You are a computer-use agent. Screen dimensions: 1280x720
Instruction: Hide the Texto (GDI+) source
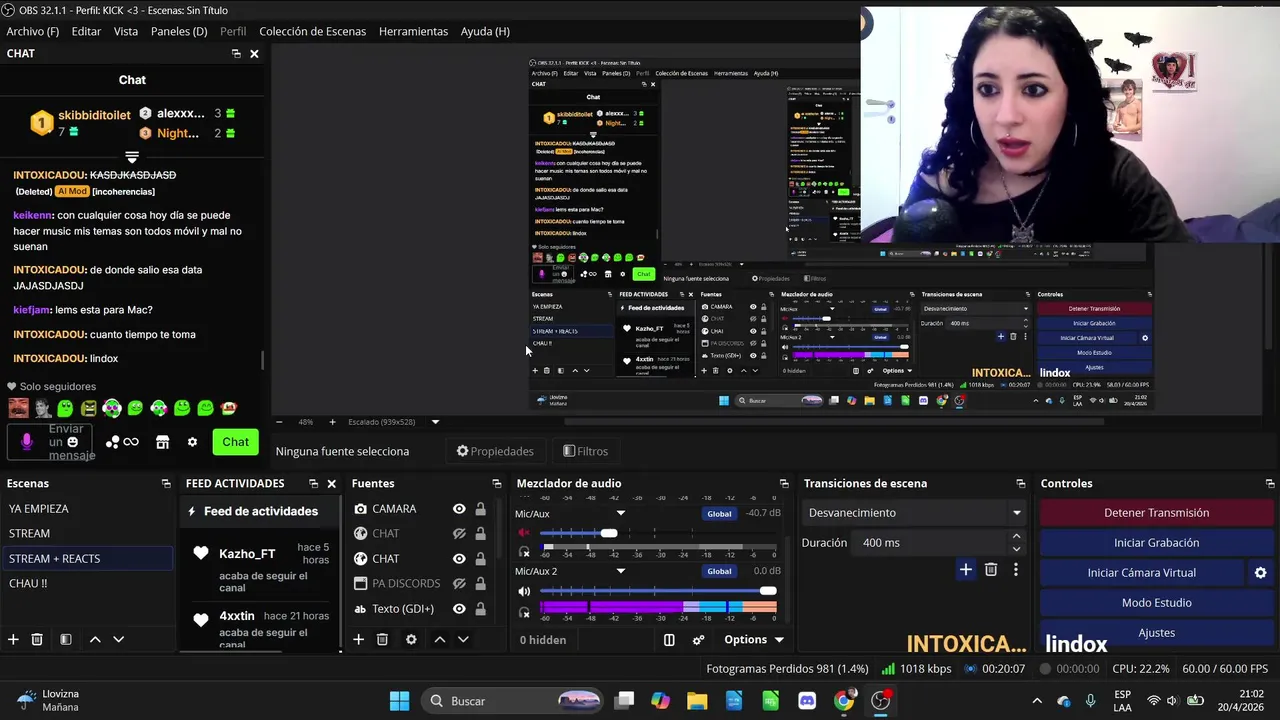click(x=459, y=609)
